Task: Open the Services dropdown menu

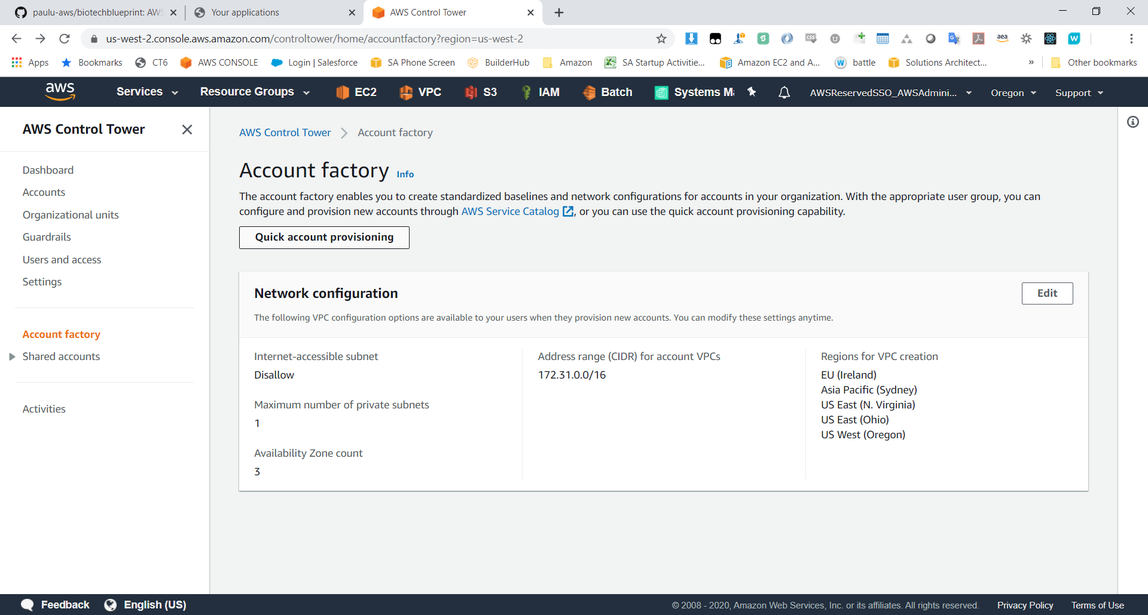Action: tap(147, 92)
